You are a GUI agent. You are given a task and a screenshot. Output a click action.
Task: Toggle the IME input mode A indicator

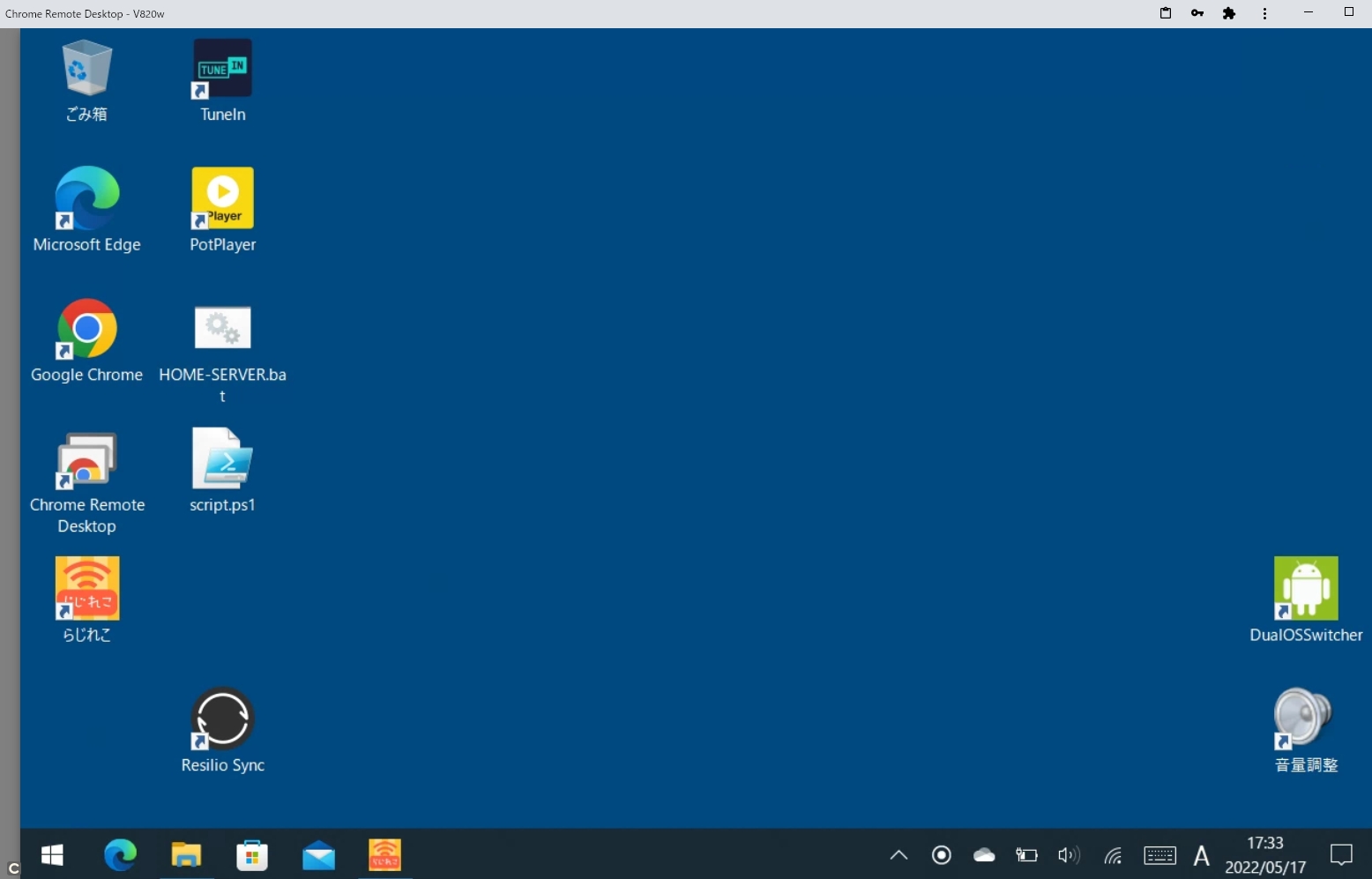(1201, 854)
